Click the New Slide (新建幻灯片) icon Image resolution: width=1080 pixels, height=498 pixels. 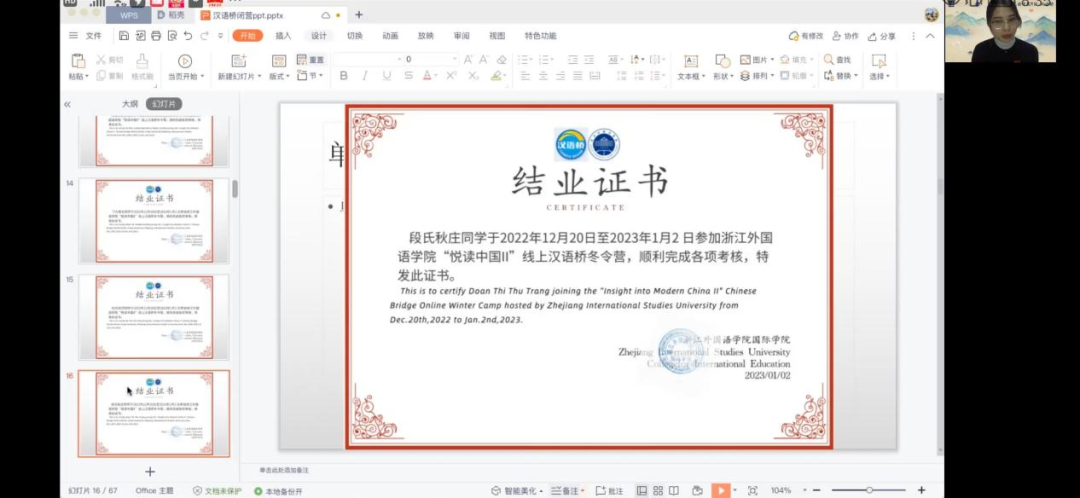click(238, 61)
